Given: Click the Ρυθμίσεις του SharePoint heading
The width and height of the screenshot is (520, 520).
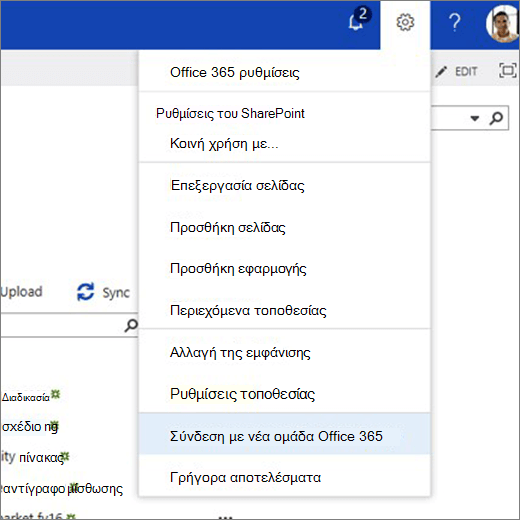Looking at the screenshot, I should (230, 114).
